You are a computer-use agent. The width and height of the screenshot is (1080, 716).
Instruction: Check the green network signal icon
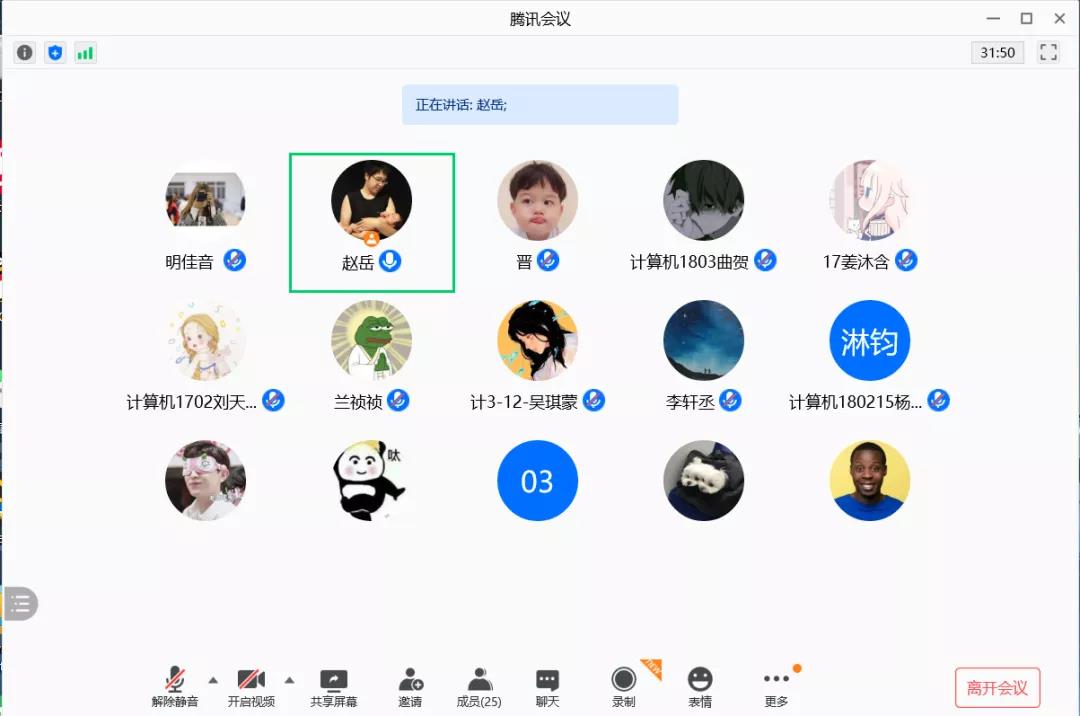click(85, 53)
